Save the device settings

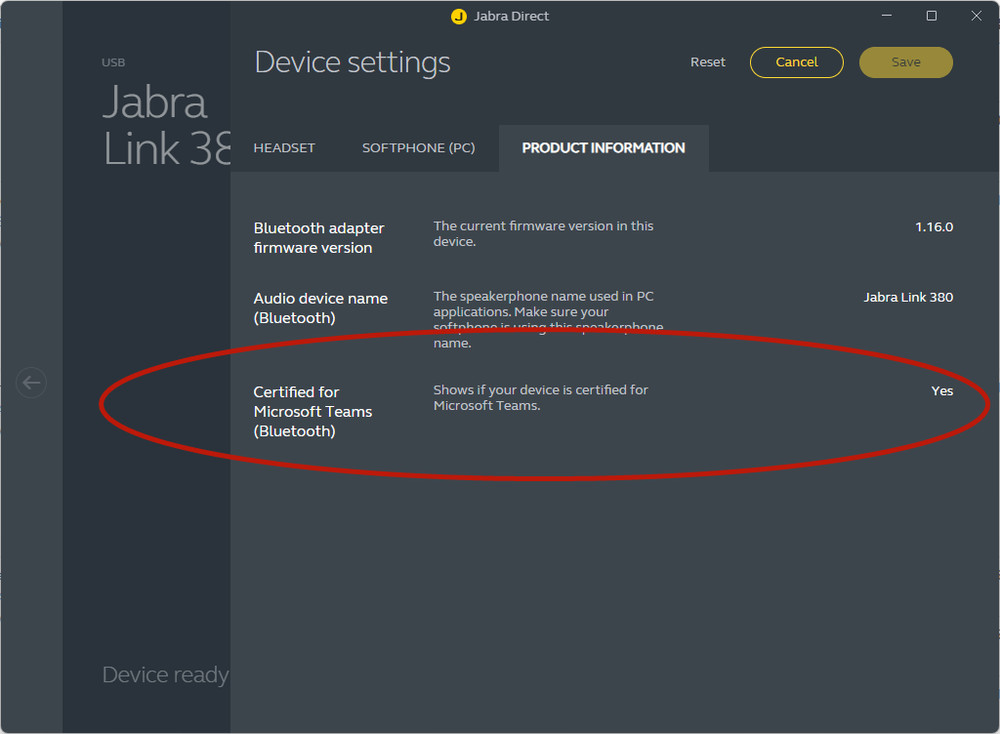pos(905,62)
